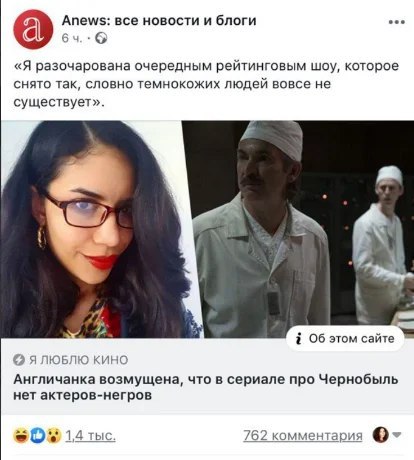Screen dimensions: 414x460
Task: Open 'Anews: все новости и блоги' page
Action: click(x=159, y=21)
